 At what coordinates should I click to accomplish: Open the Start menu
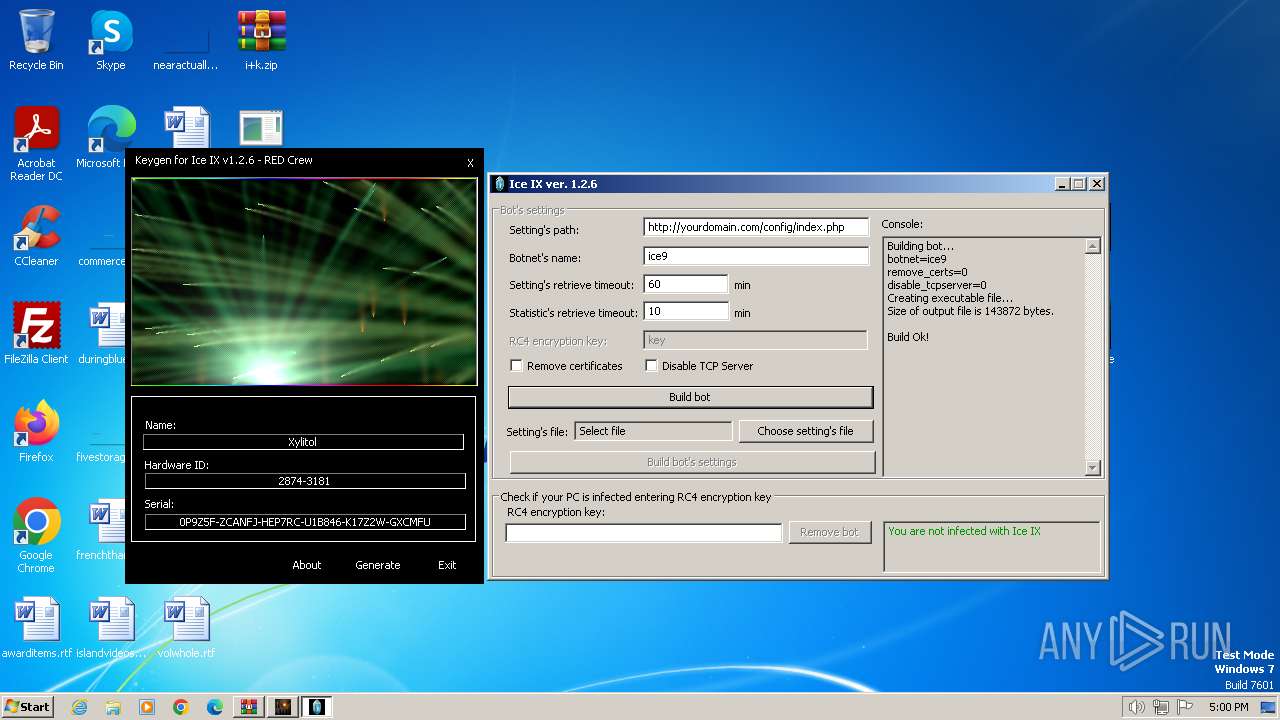(27, 706)
